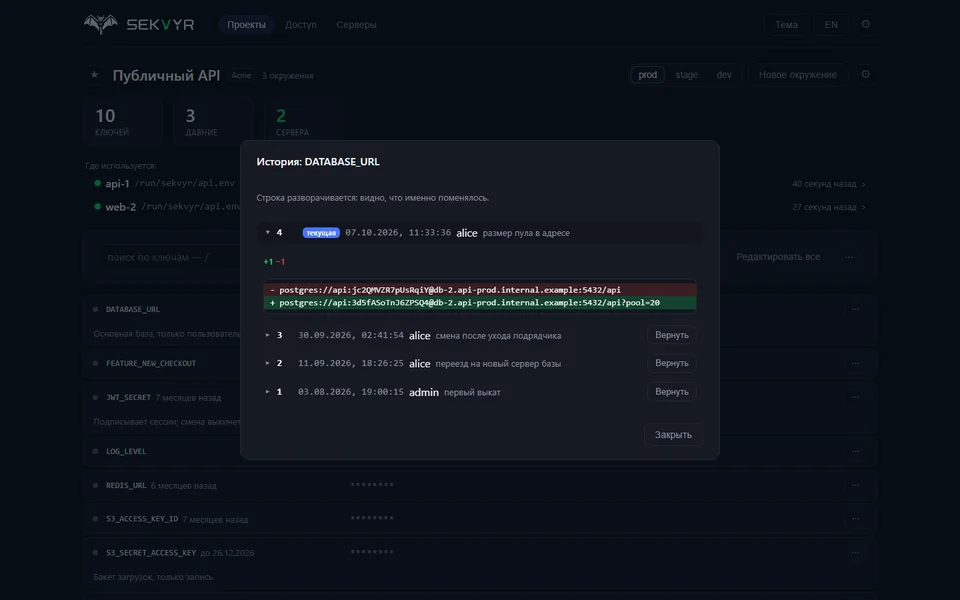Click the 2 сервера stat card
960x600 pixels.
(x=304, y=122)
